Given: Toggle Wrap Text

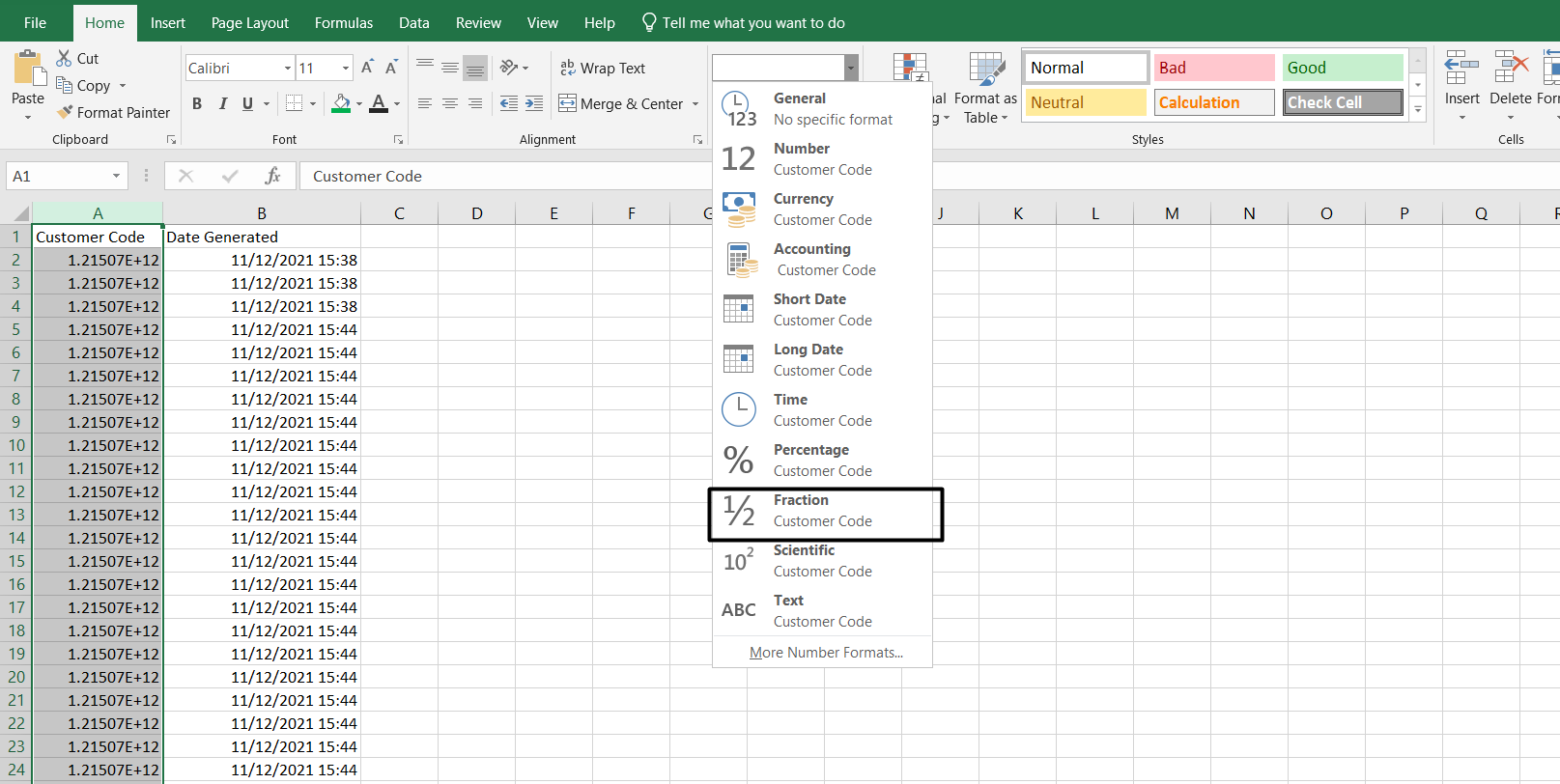Looking at the screenshot, I should [603, 68].
